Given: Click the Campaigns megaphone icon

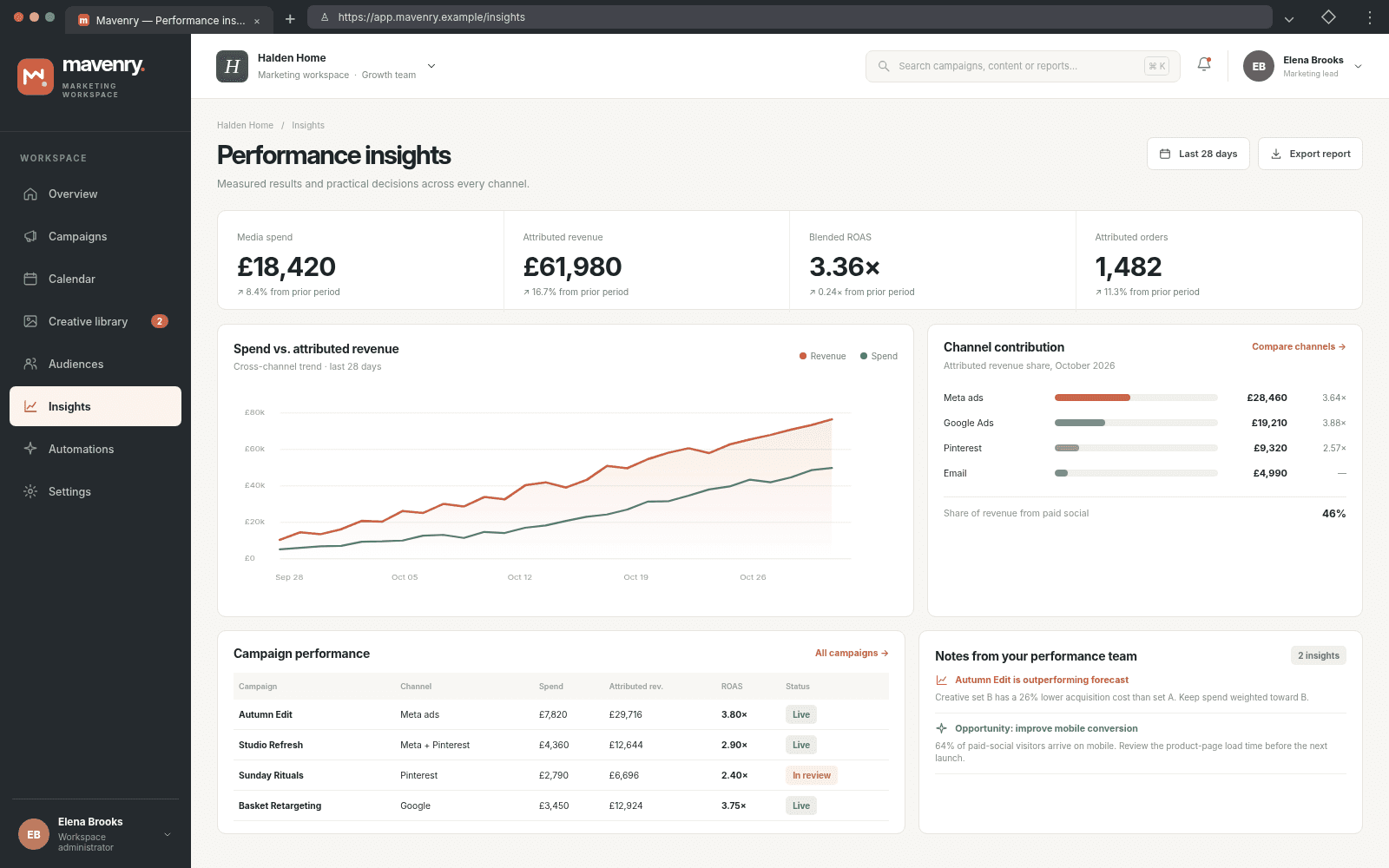Looking at the screenshot, I should tap(30, 236).
